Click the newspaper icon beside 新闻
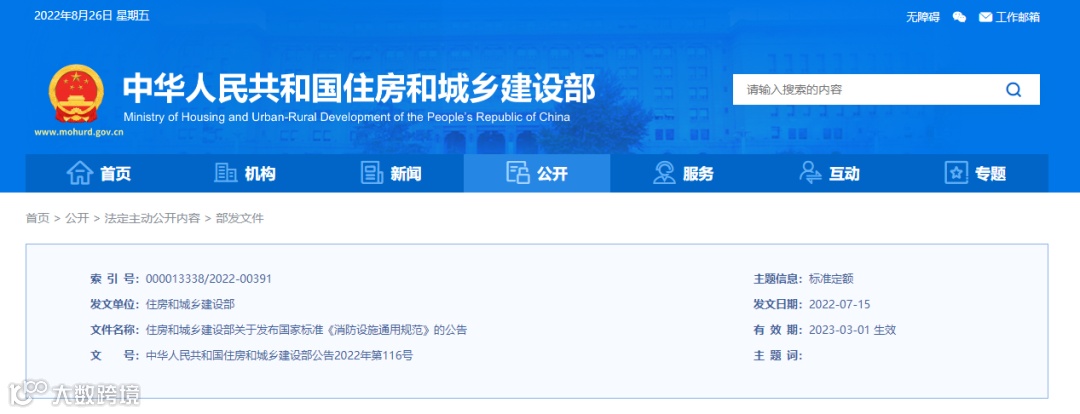The width and height of the screenshot is (1080, 414). tap(372, 173)
